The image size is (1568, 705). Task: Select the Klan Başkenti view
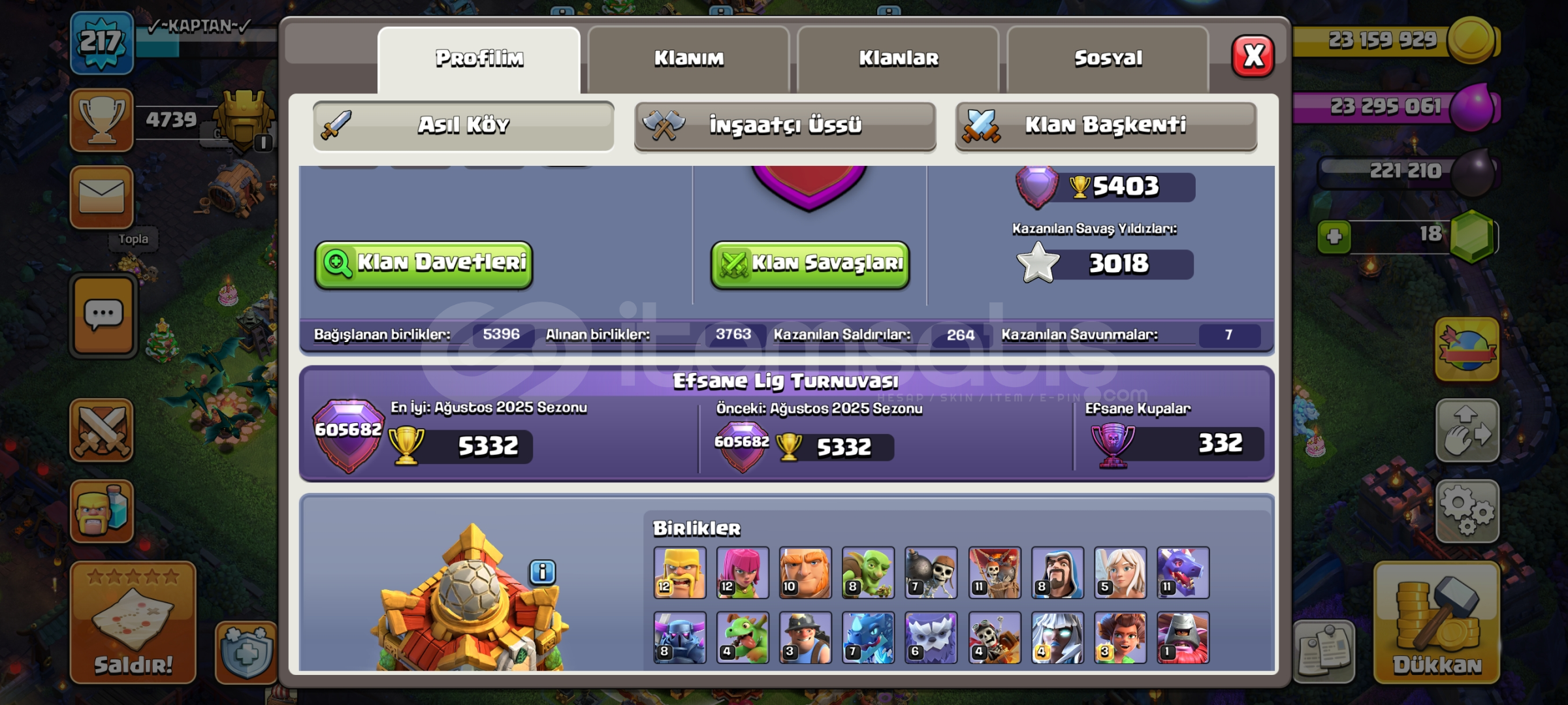tap(1106, 125)
